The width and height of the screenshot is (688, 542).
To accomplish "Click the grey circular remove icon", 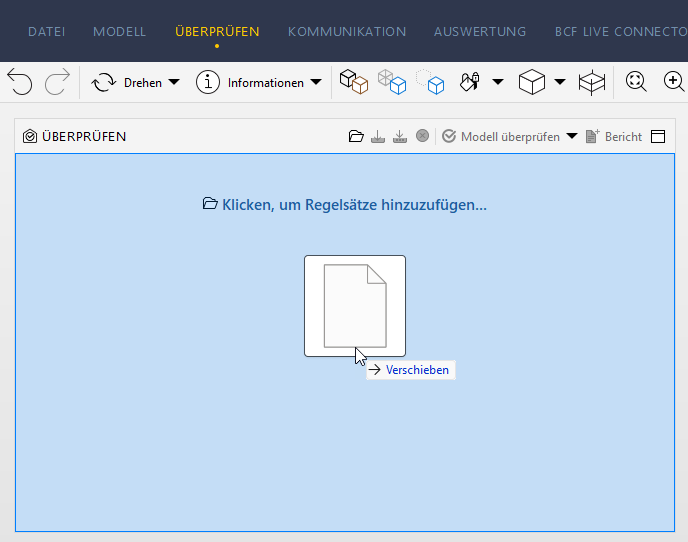I will [x=423, y=136].
